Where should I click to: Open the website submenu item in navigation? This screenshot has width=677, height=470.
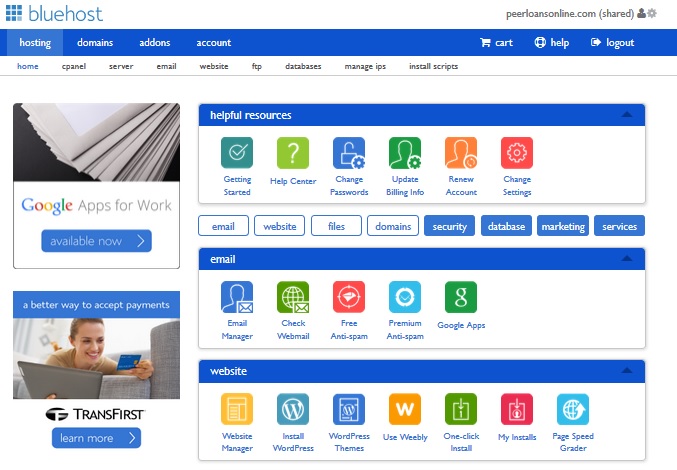click(214, 66)
